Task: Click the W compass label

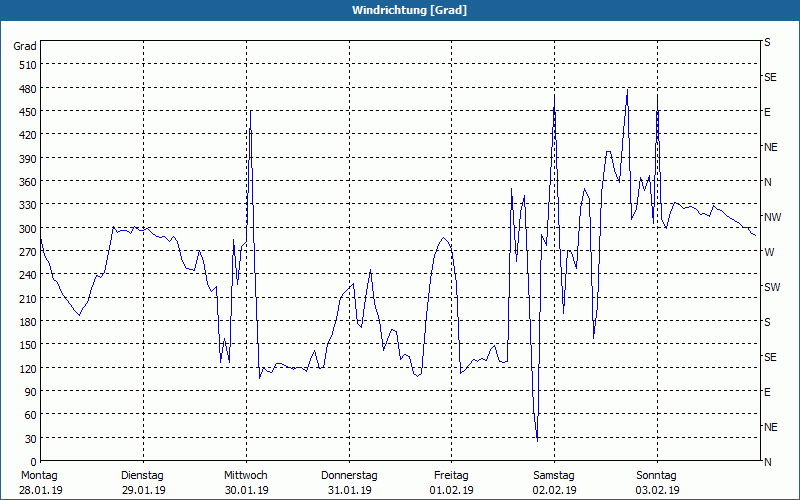Action: coord(769,252)
